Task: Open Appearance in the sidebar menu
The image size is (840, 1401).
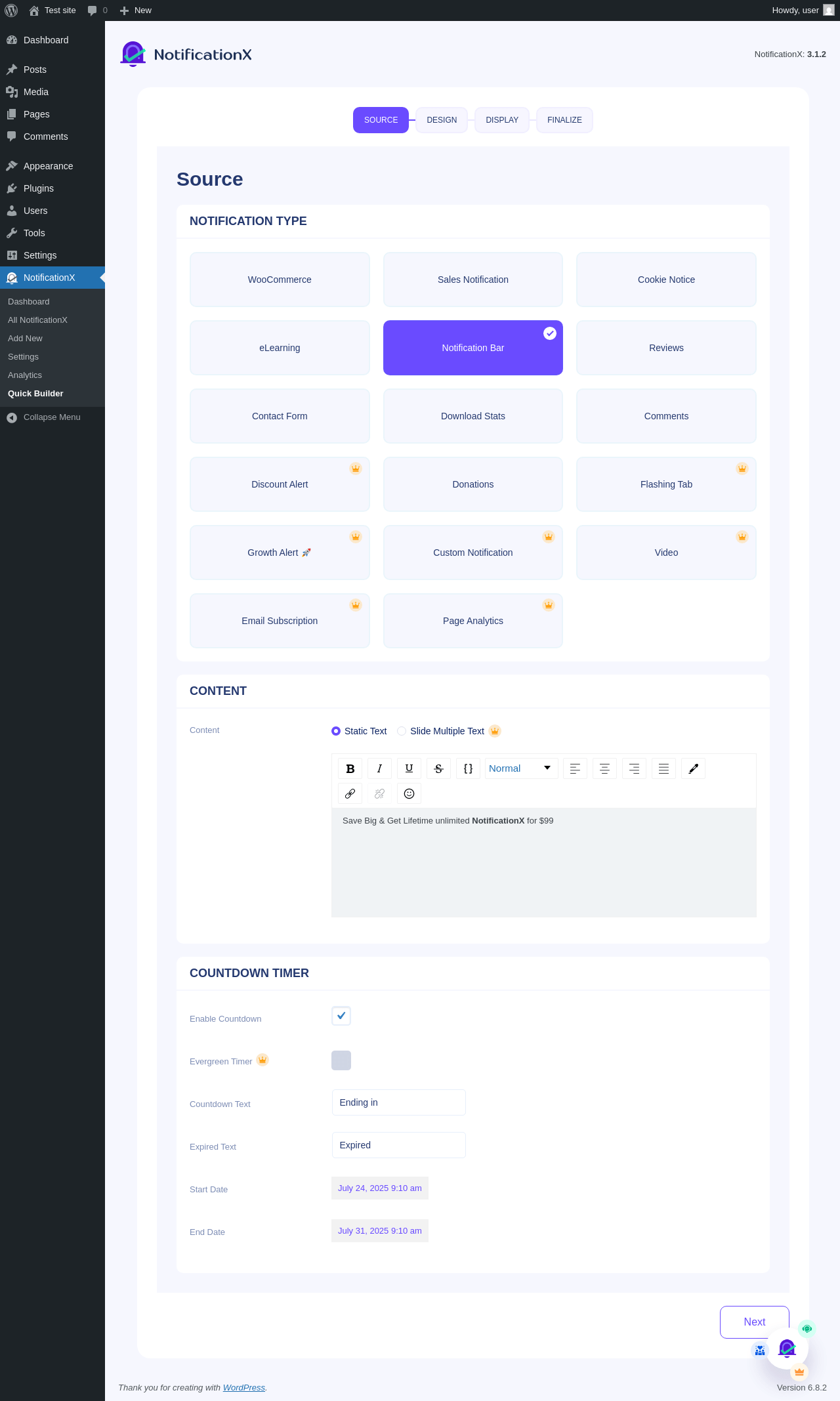Action: [x=52, y=166]
